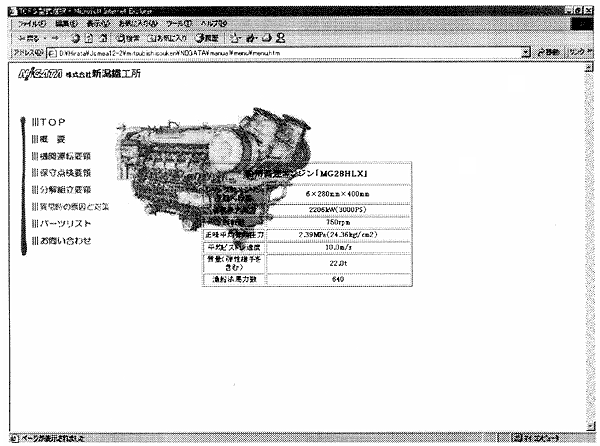The image size is (600, 446).
Task: Click the 正味平均有効圧力 row label
Action: point(234,234)
